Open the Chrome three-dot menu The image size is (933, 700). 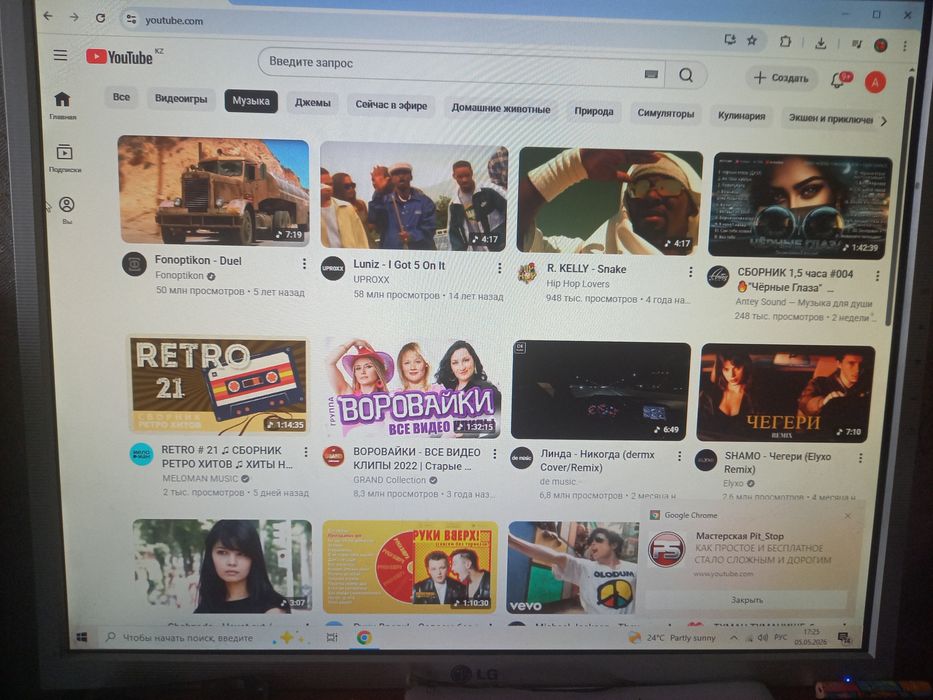coord(905,45)
